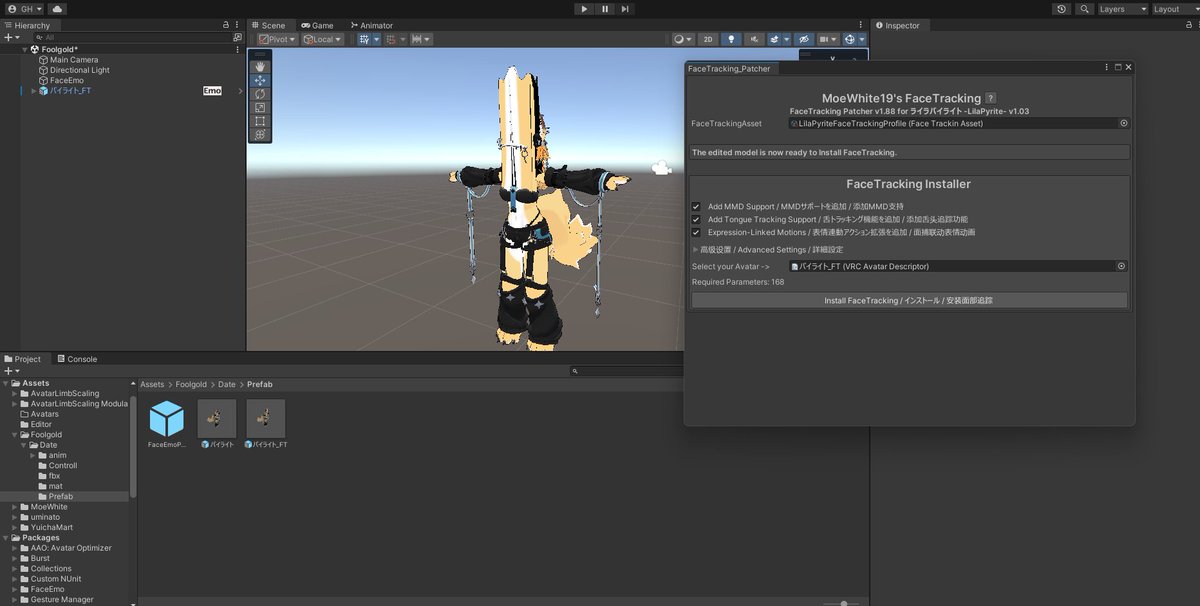This screenshot has width=1200, height=606.
Task: Select the Rect tool in Scene overlay
Action: coord(260,121)
